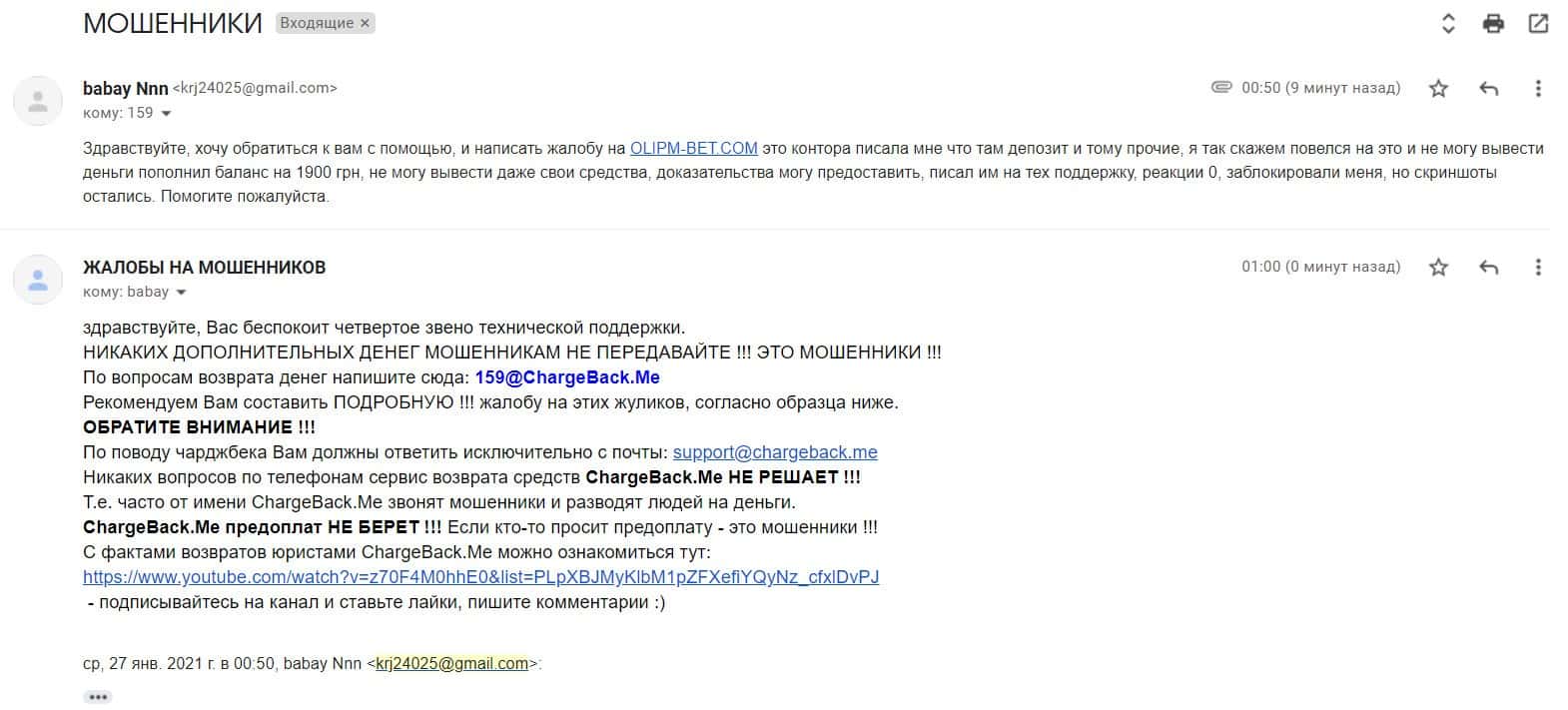Image resolution: width=1568 pixels, height=710 pixels.
Task: Click the attachment paperclip icon
Action: [x=1221, y=88]
